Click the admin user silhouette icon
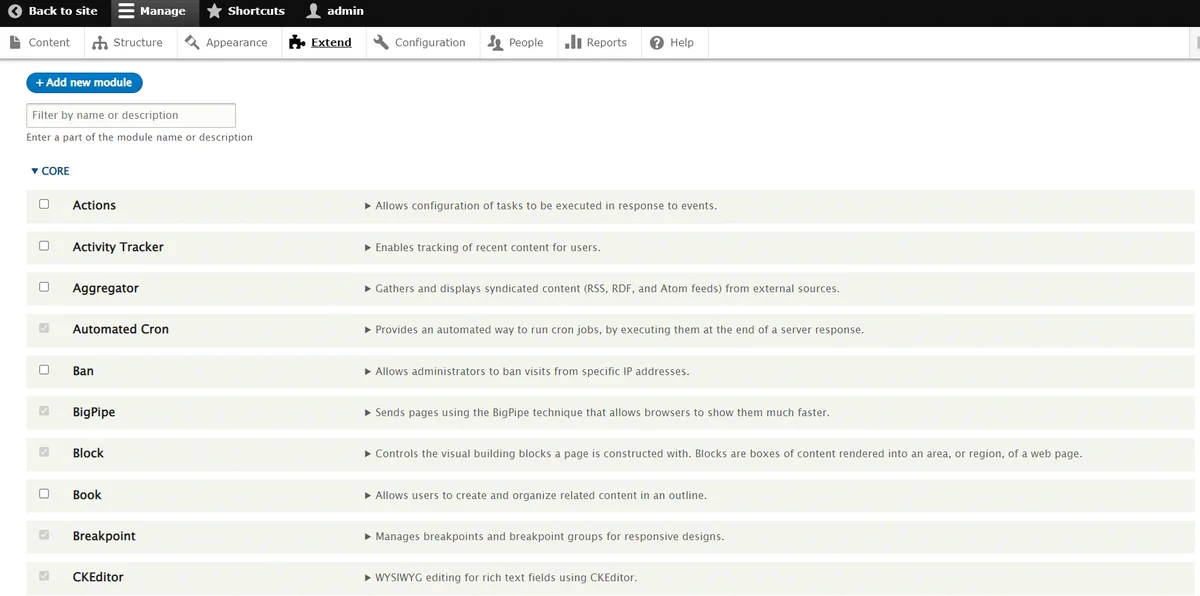This screenshot has height=596, width=1200. (313, 11)
